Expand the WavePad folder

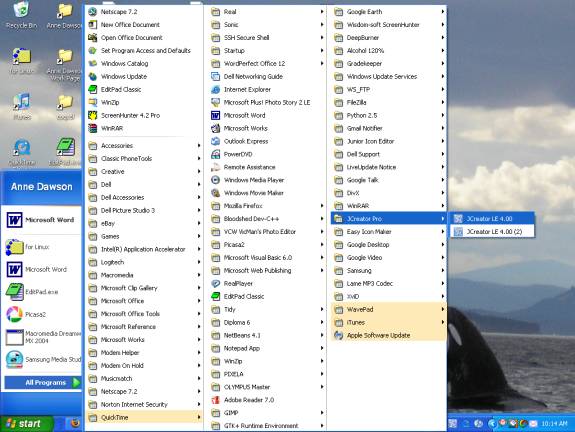point(388,309)
